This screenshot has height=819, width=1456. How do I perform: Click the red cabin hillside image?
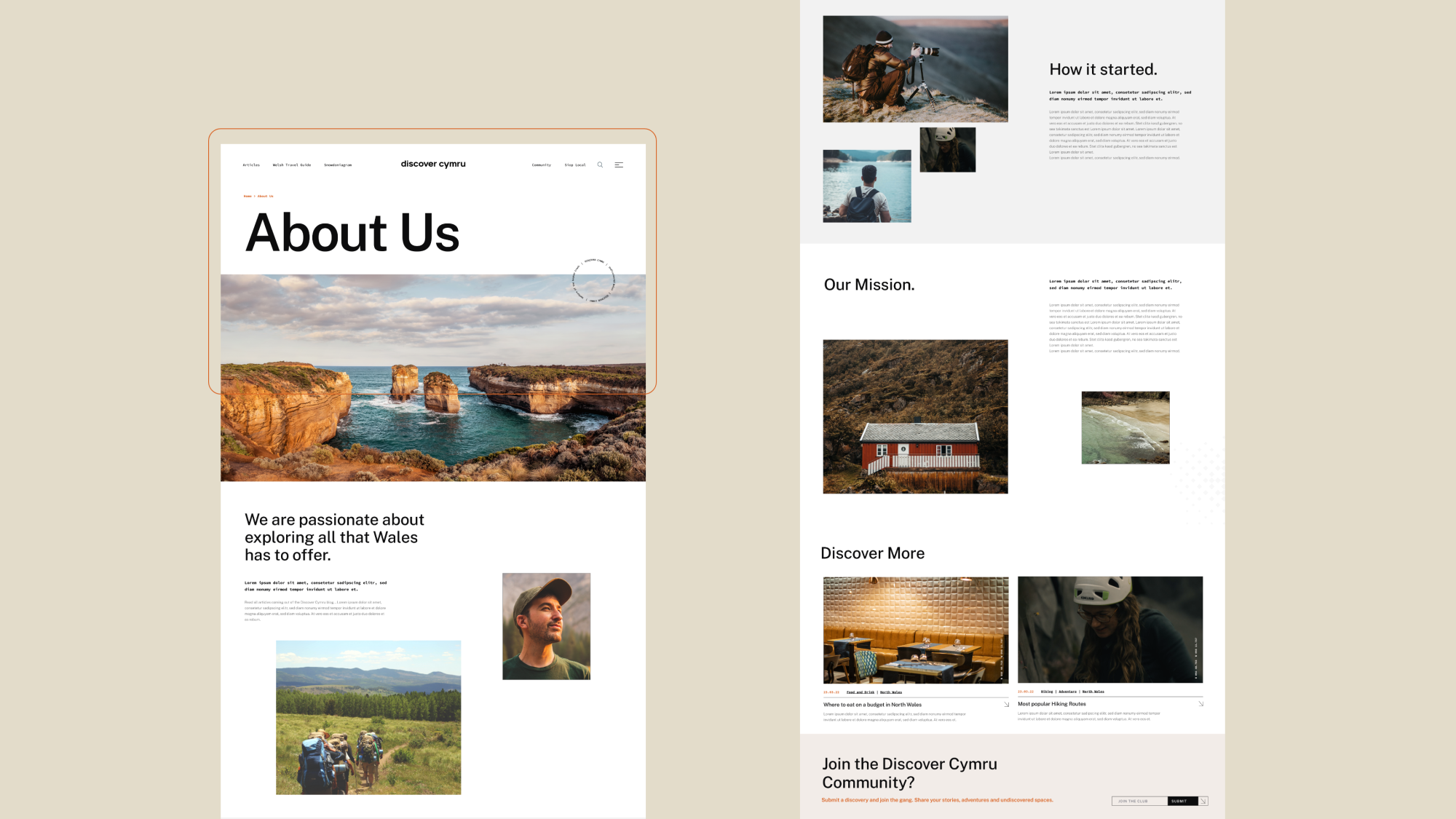coord(916,416)
